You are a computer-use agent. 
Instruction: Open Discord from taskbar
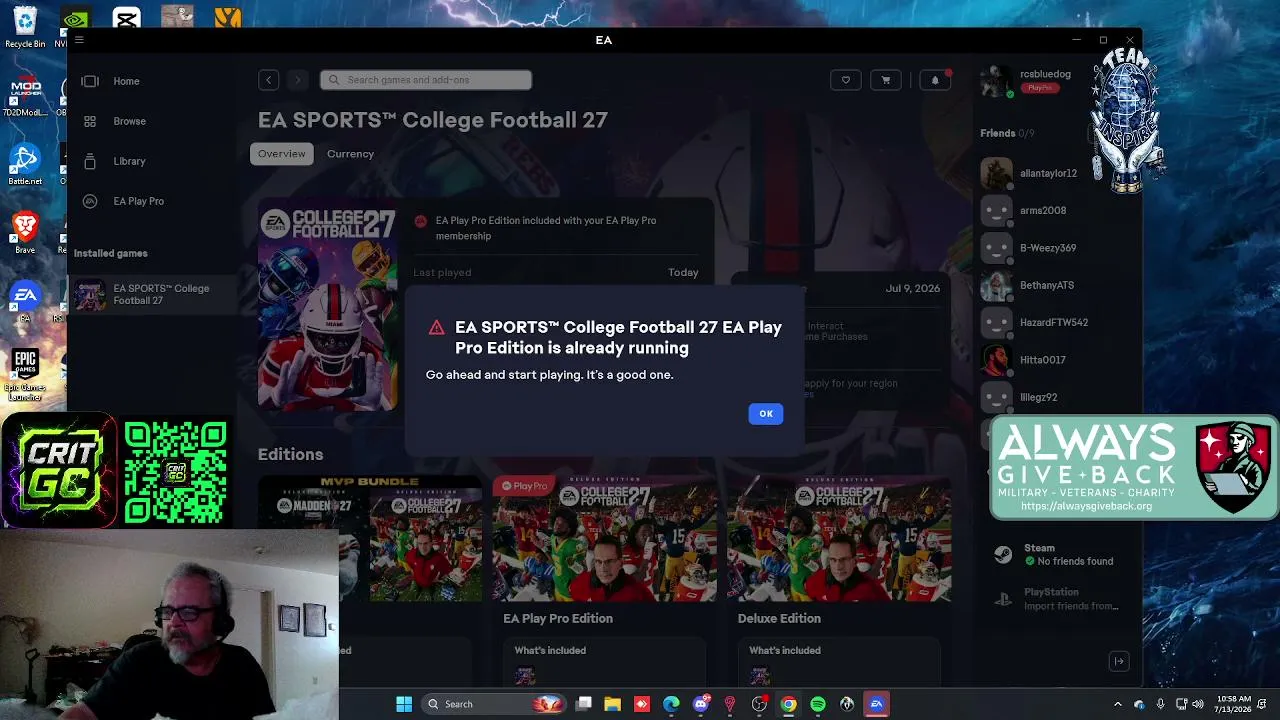[x=701, y=704]
